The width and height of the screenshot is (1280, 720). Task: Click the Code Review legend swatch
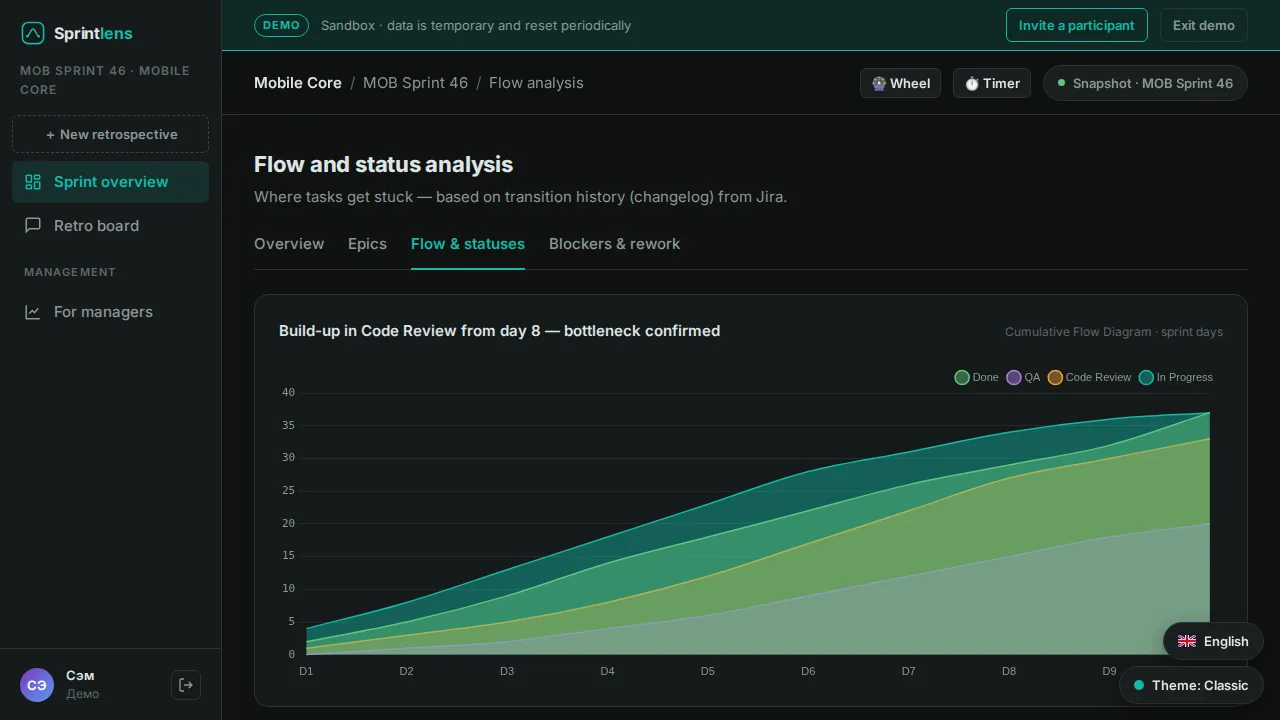point(1055,377)
